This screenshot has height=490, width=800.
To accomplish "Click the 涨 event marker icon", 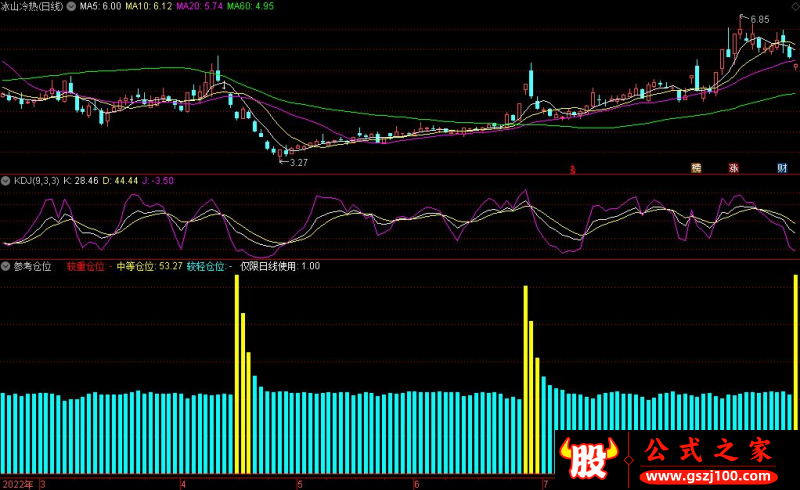I will point(733,168).
